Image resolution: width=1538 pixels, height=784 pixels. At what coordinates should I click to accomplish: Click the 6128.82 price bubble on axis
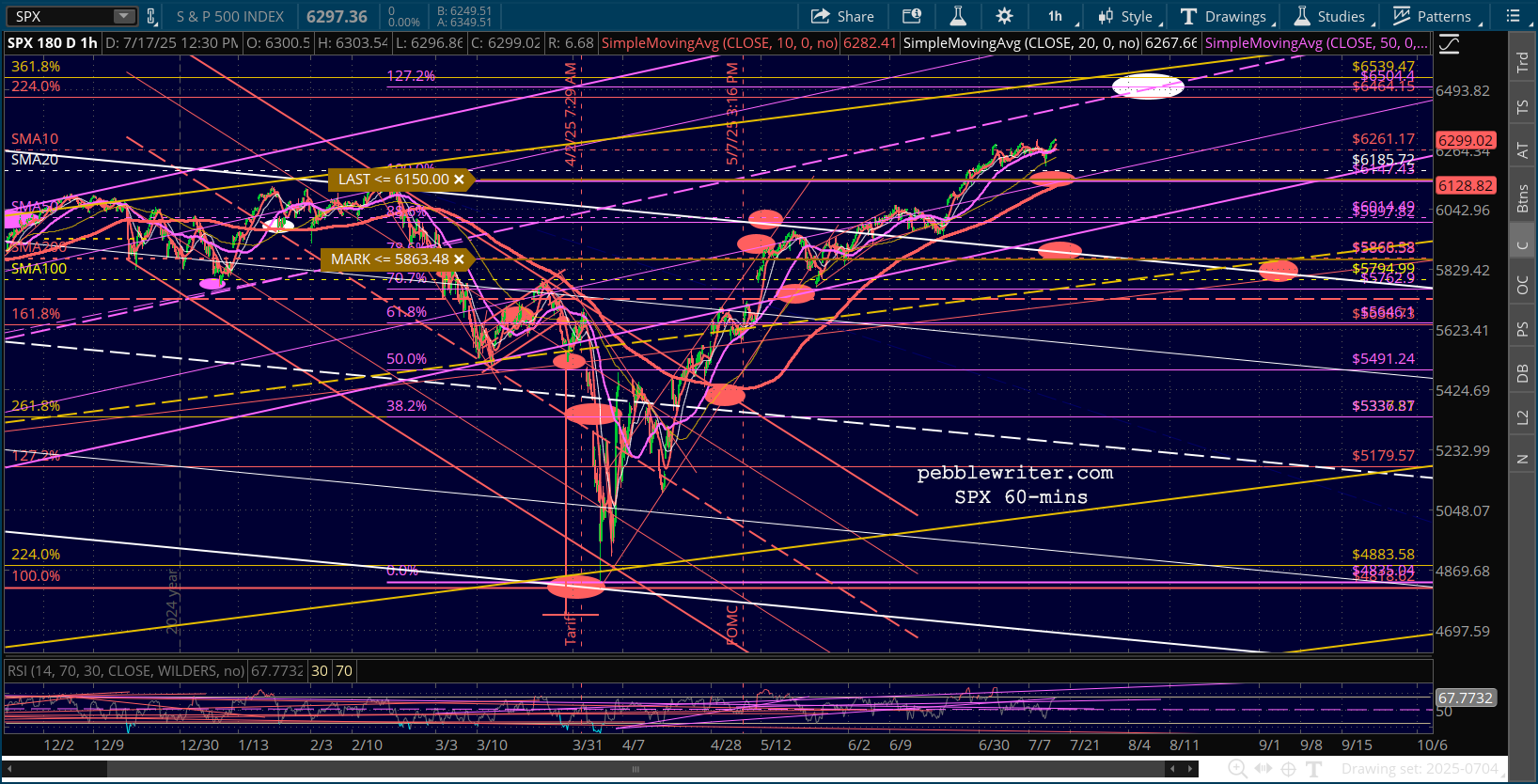tap(1466, 185)
